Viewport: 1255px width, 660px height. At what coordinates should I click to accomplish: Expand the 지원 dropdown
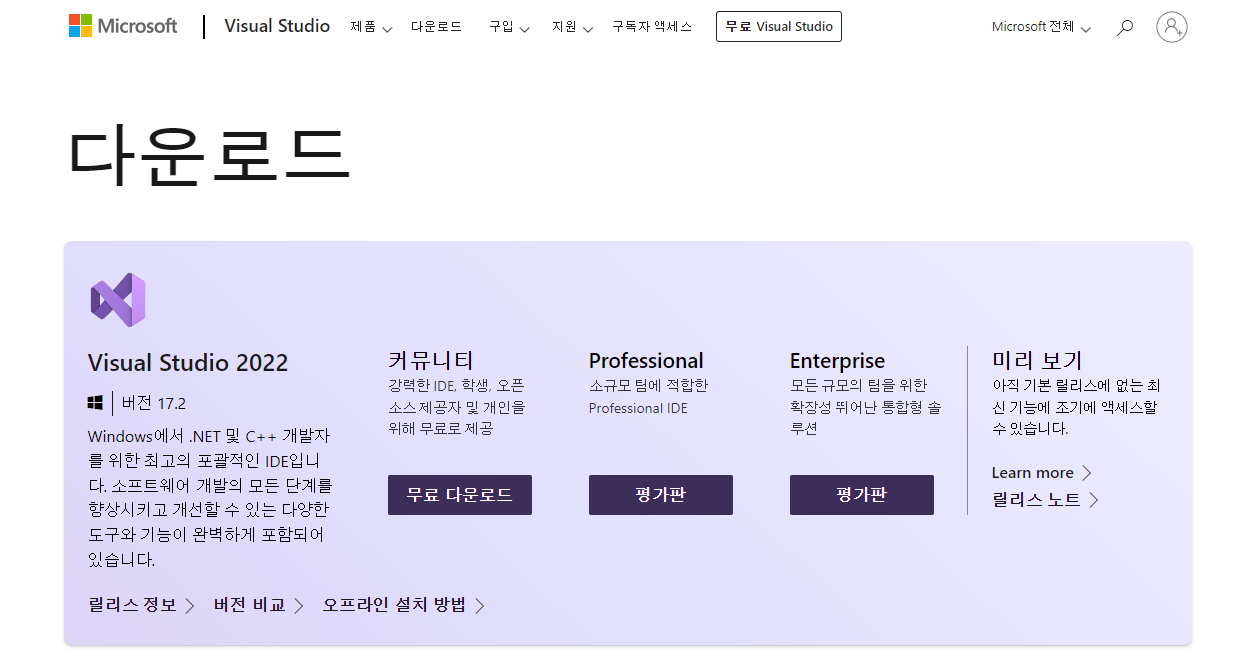[x=572, y=27]
